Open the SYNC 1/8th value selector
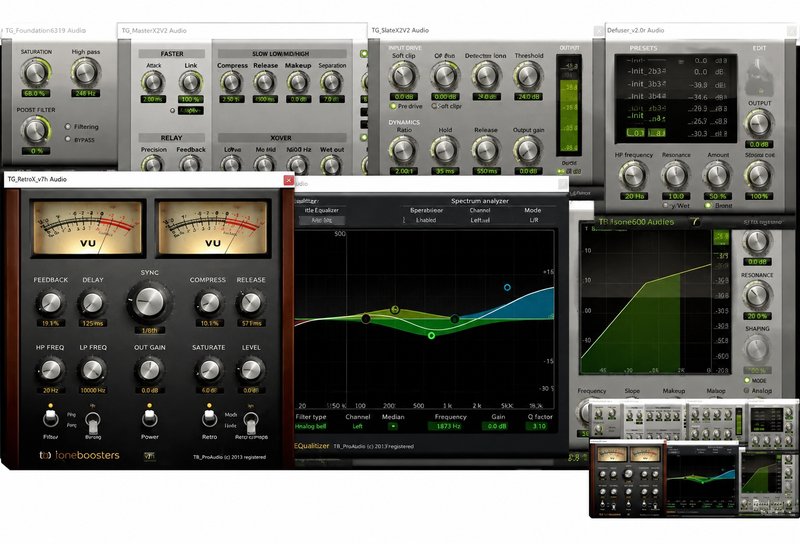This screenshot has height=544, width=800. click(x=149, y=330)
